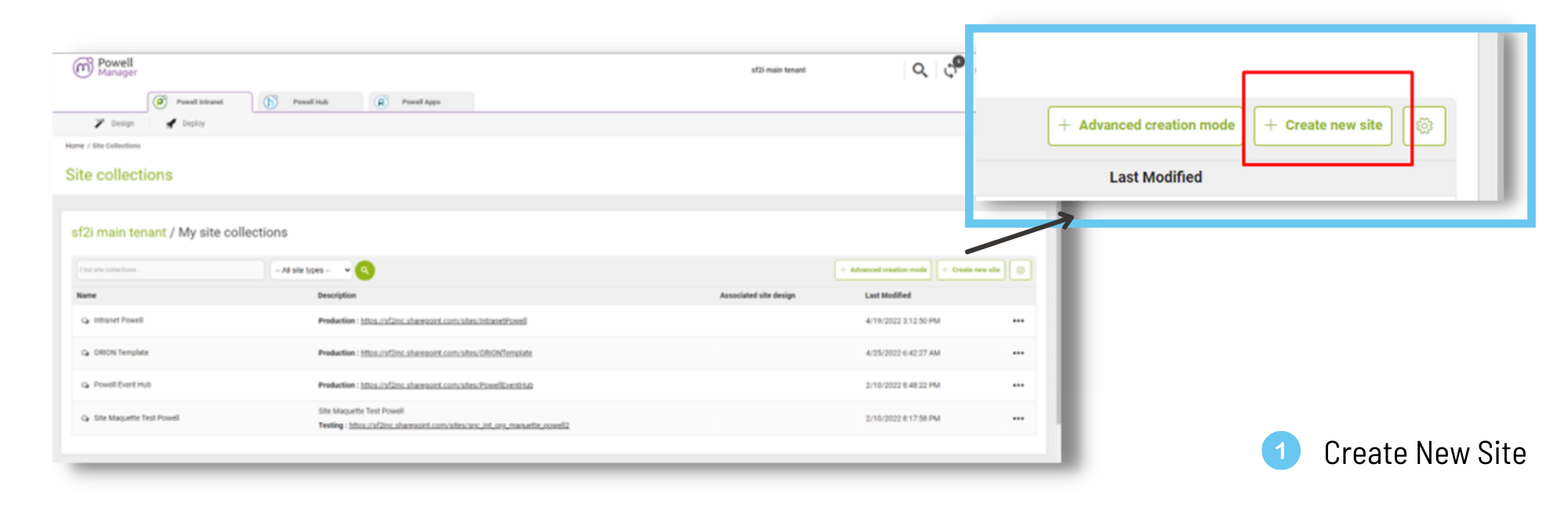Click the Home breadcrumb link
1568x522 pixels.
[x=74, y=146]
